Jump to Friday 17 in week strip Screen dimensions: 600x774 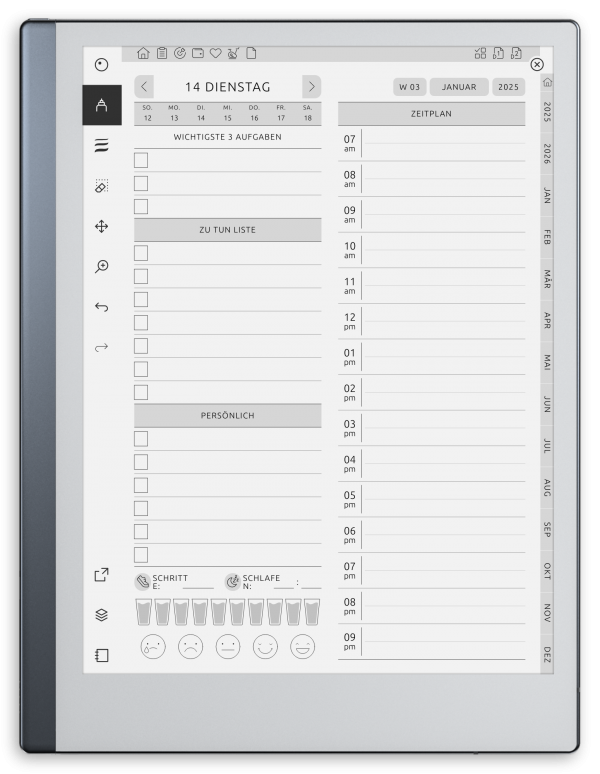281,113
